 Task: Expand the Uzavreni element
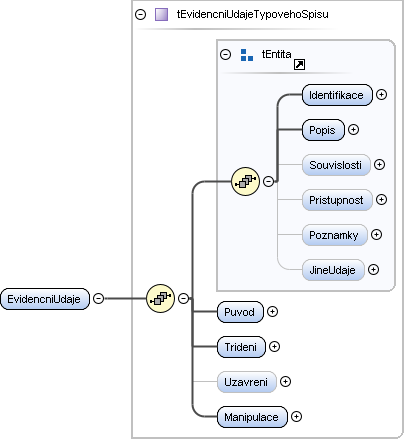click(285, 381)
